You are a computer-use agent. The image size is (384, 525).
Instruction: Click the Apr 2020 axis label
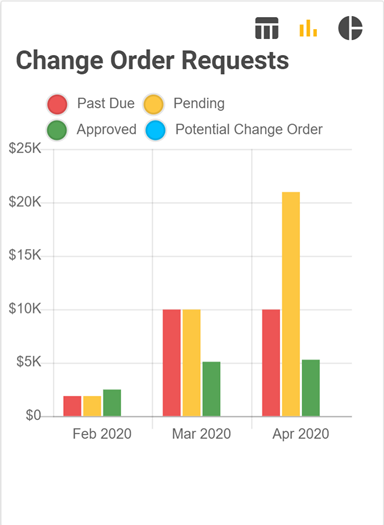tap(301, 434)
